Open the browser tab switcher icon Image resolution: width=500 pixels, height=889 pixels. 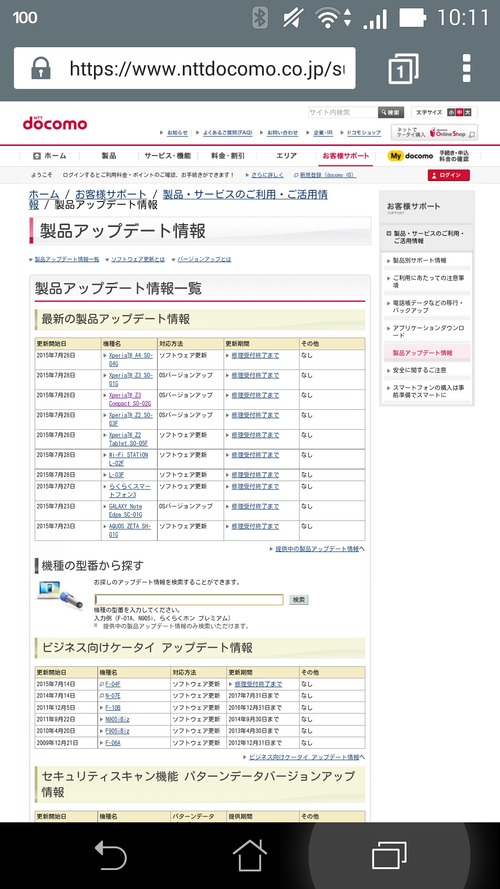point(404,69)
